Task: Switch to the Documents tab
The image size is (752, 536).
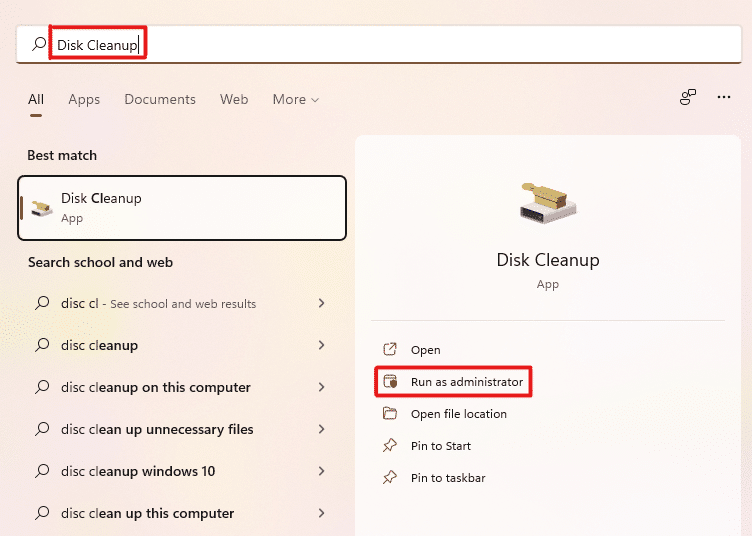Action: pos(160,99)
